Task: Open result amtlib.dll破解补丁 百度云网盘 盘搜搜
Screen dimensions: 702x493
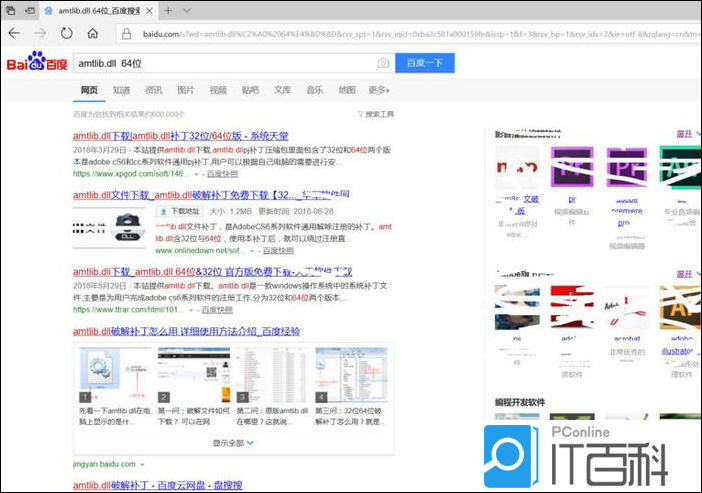Action: (158, 485)
